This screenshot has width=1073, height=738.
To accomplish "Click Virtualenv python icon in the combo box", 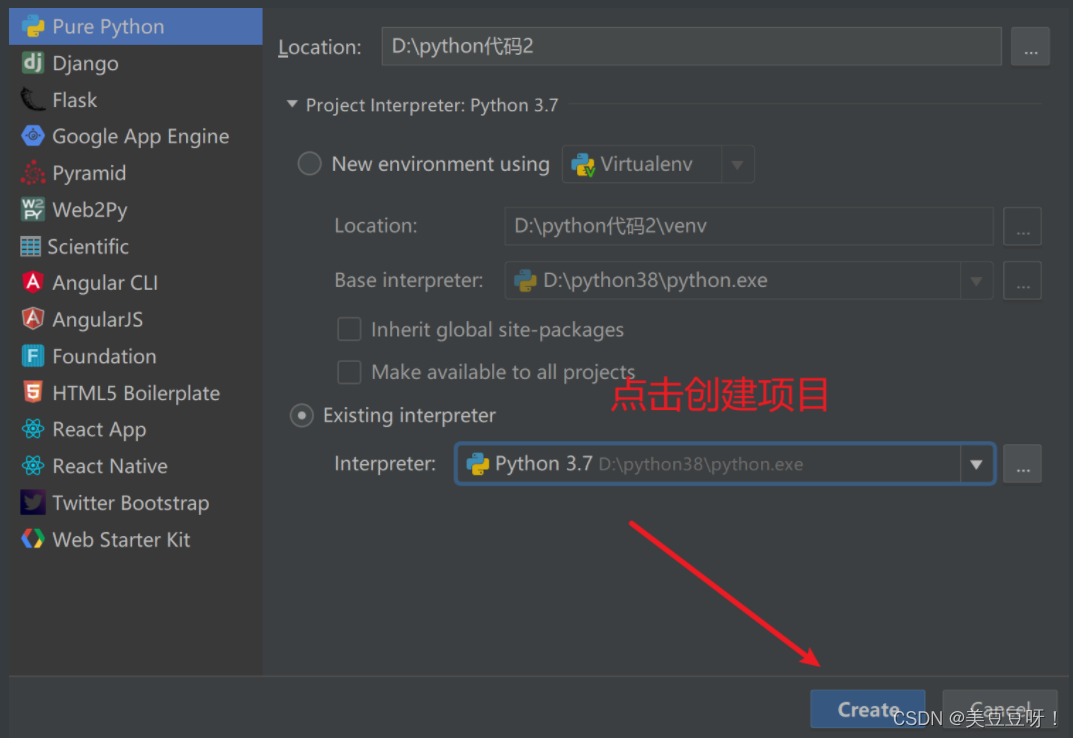I will coord(583,164).
